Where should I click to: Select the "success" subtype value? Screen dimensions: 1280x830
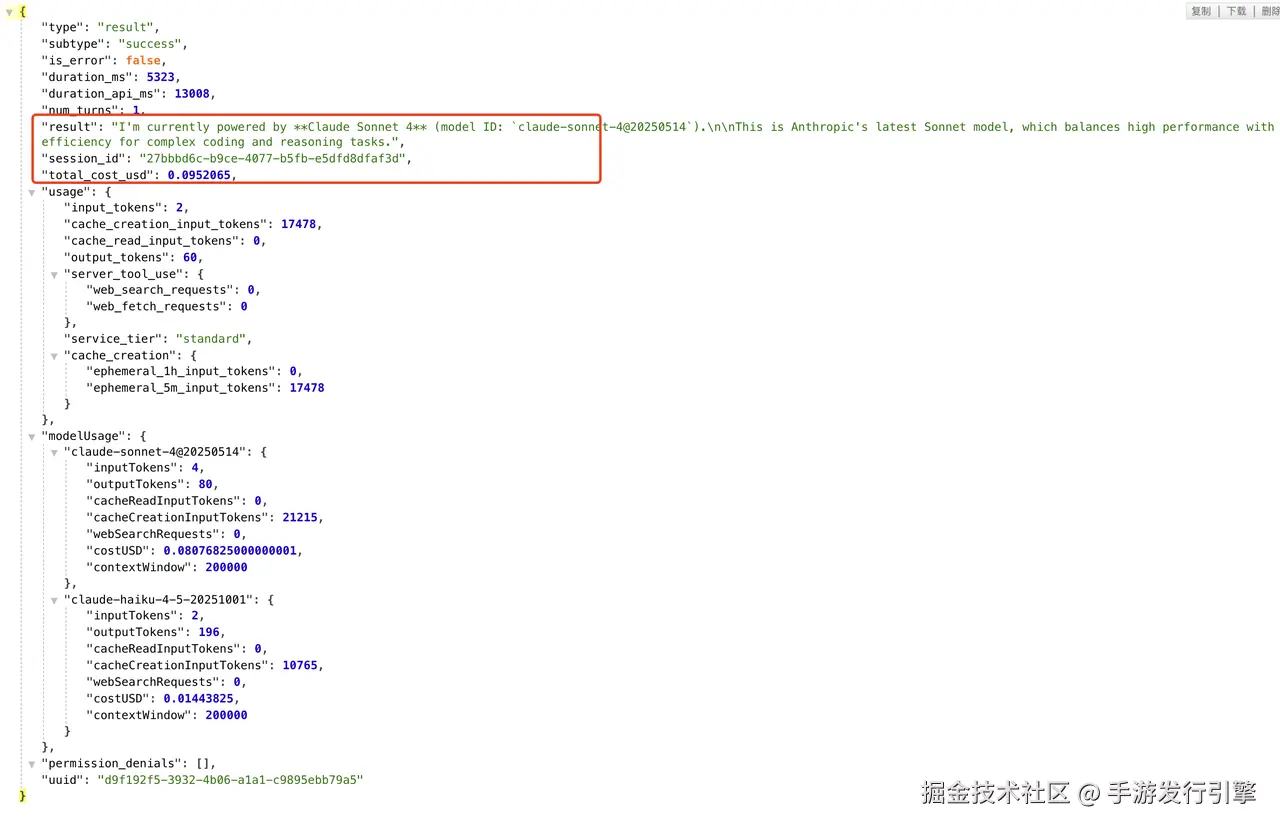[150, 44]
